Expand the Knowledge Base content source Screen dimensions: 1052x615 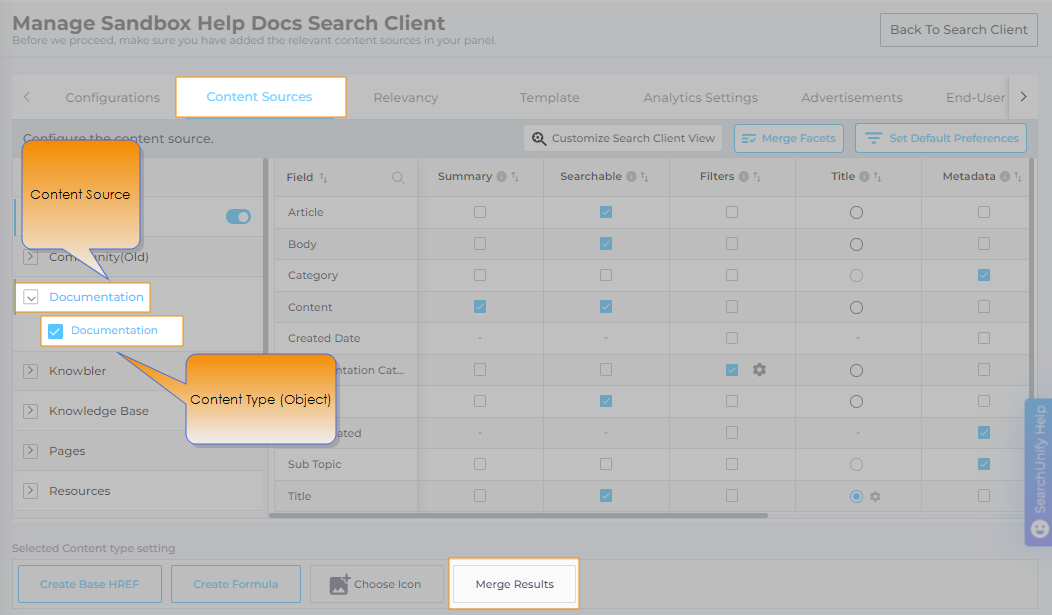click(31, 411)
